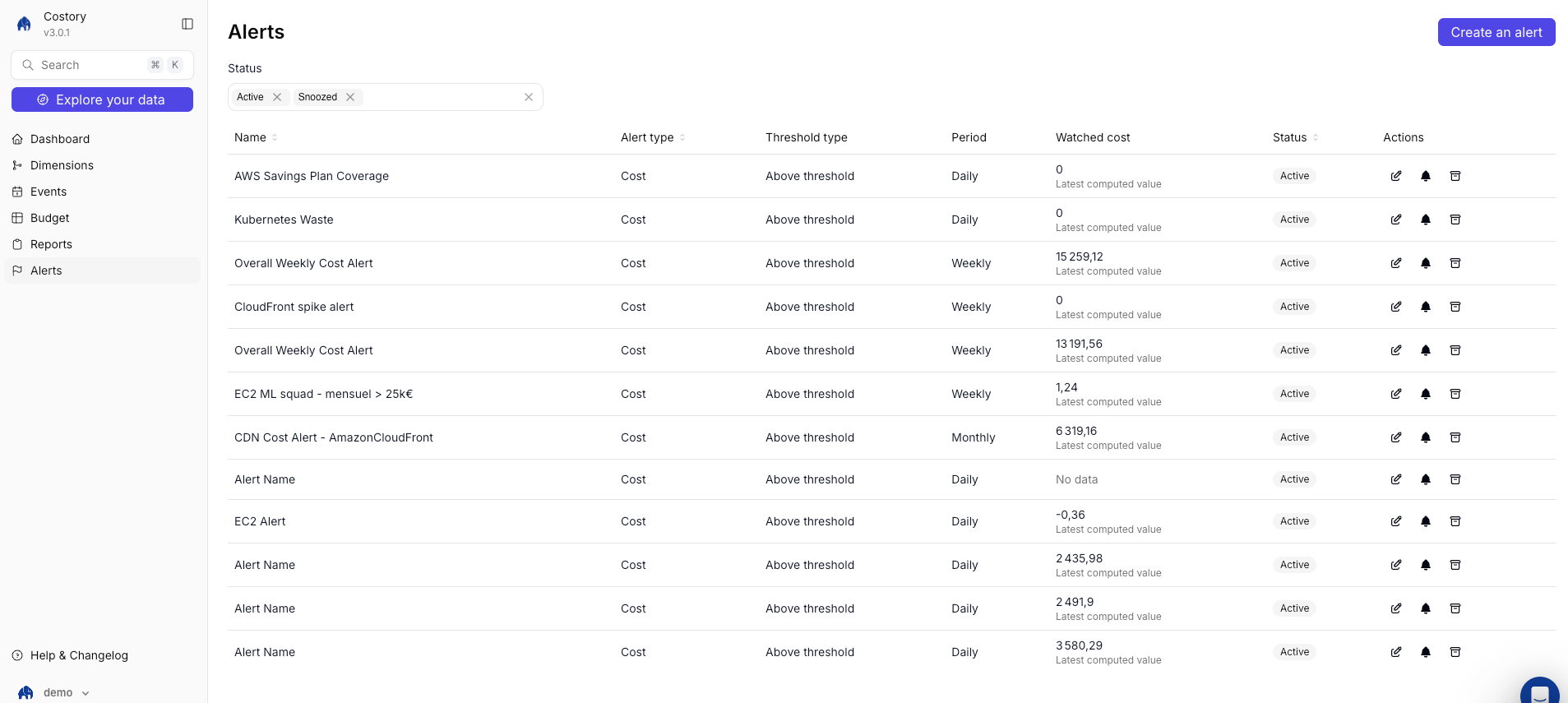Click the CloudFront spike alert name
1568x703 pixels.
coord(294,307)
